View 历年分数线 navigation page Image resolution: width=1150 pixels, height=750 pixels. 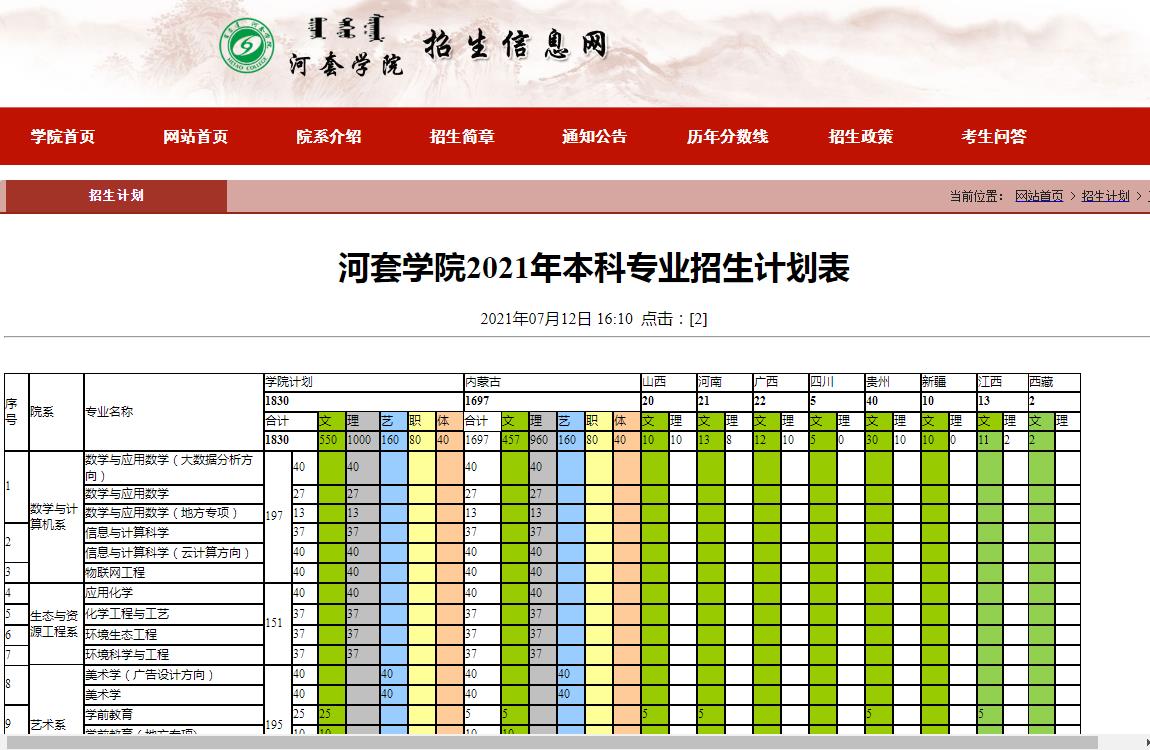pos(727,137)
